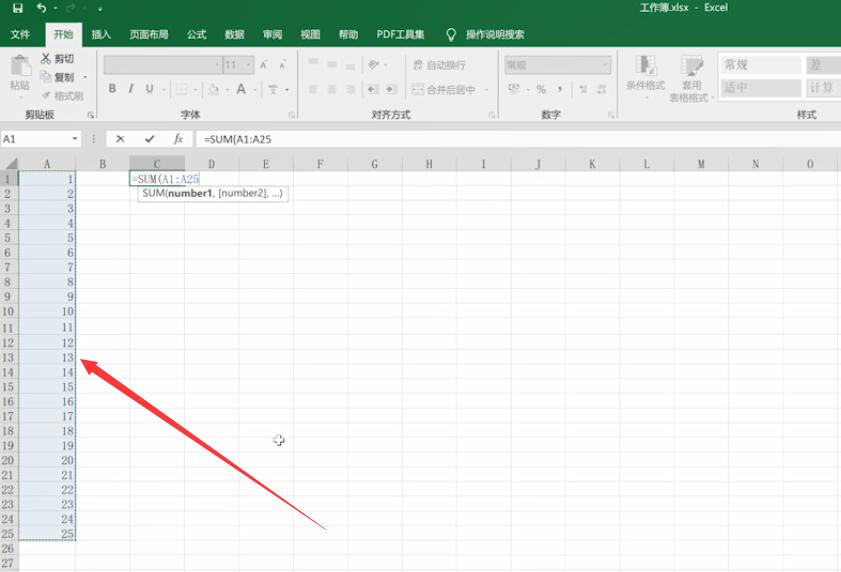Click the fx Insert Function button
841x572 pixels.
(x=179, y=139)
